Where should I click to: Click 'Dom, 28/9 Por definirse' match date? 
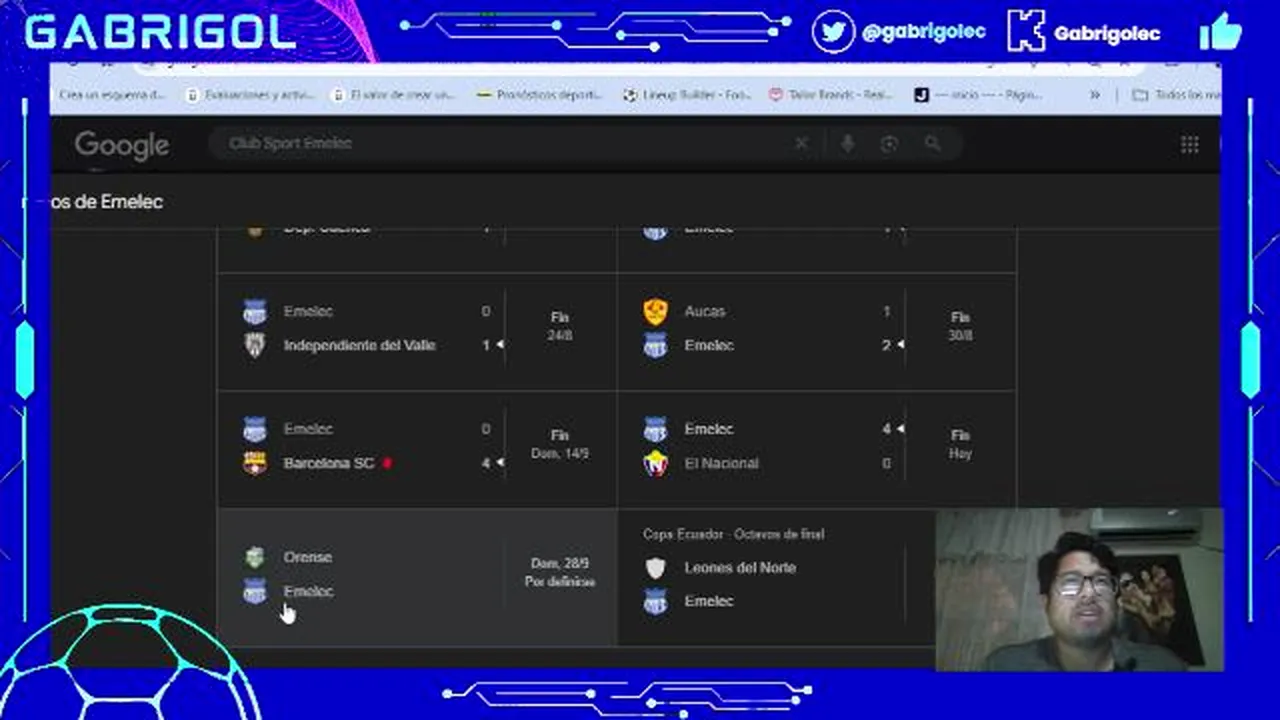tap(560, 573)
